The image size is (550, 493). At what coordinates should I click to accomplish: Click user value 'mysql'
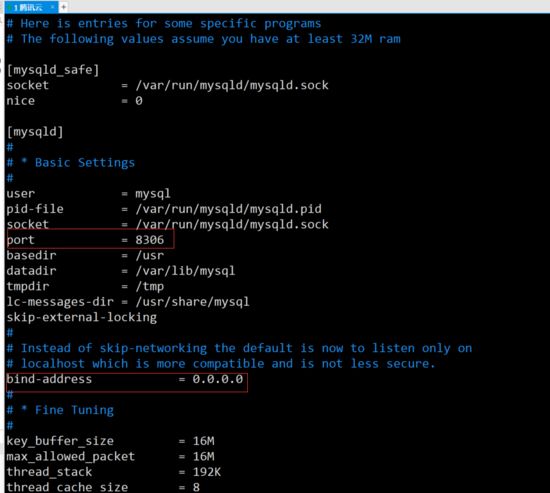(153, 194)
